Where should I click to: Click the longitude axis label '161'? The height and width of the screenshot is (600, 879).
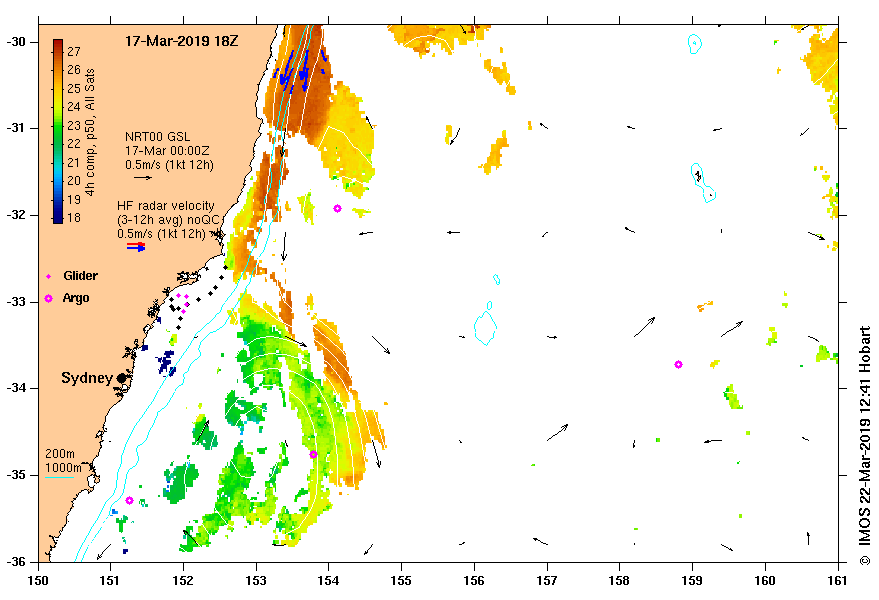pyautogui.click(x=838, y=580)
